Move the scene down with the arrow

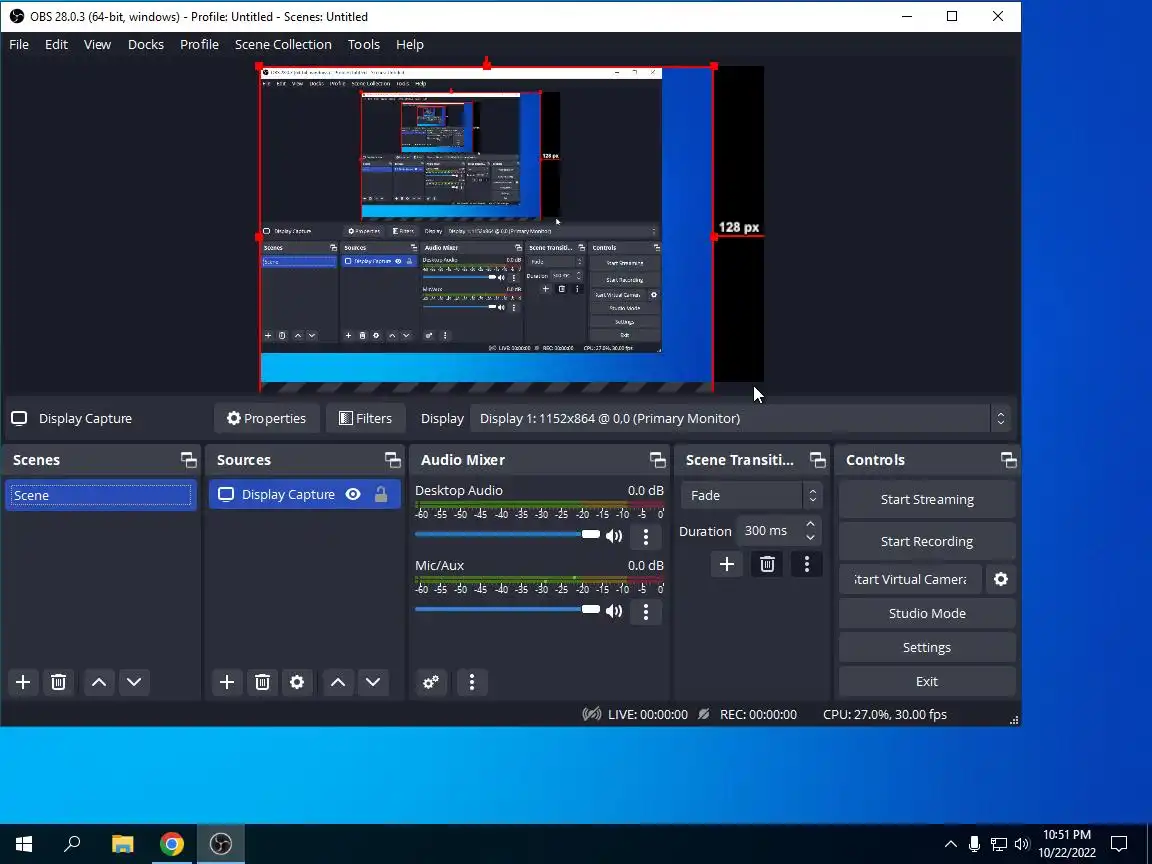(x=134, y=682)
